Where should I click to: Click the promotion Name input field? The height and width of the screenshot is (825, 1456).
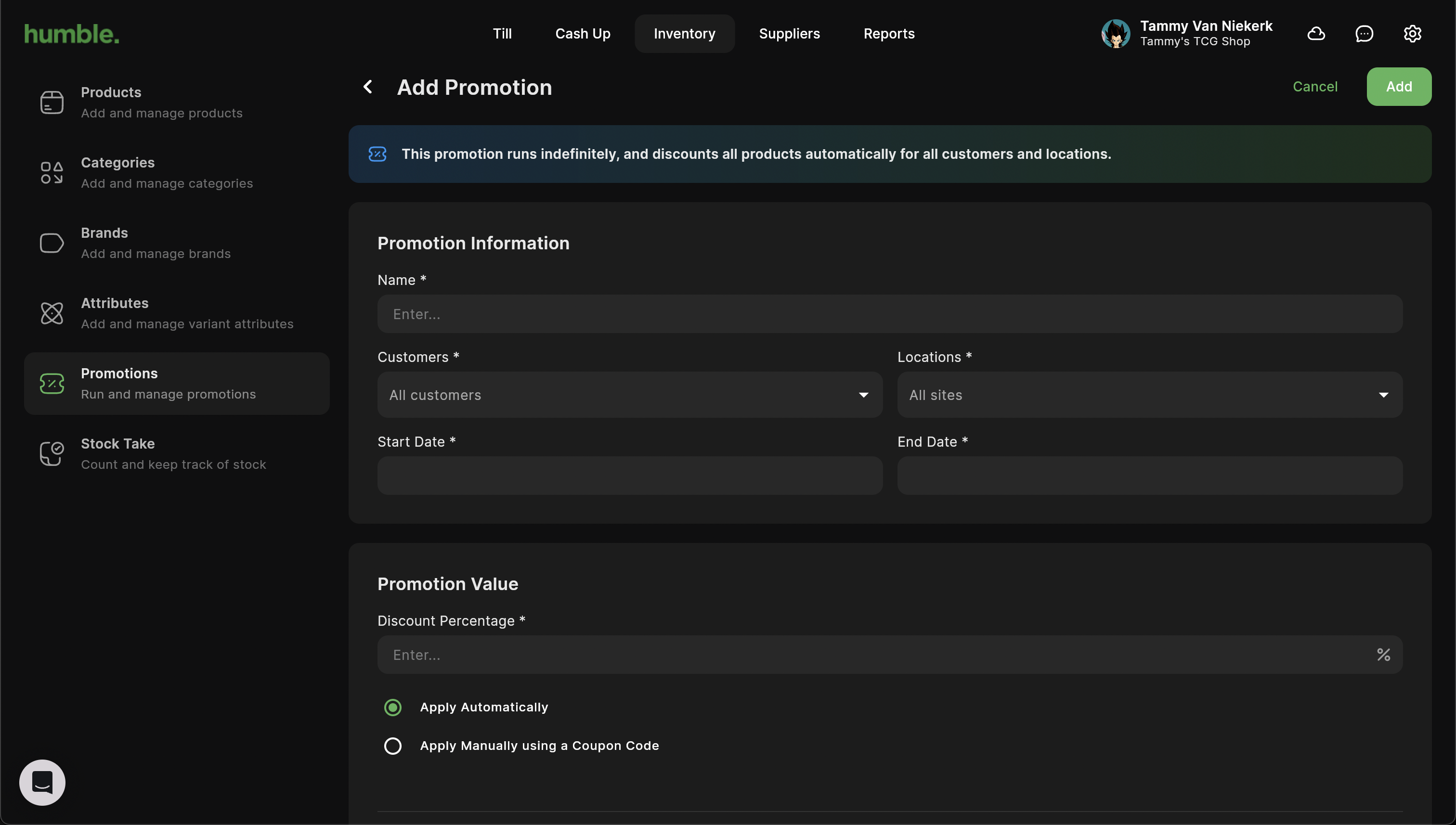pyautogui.click(x=890, y=314)
